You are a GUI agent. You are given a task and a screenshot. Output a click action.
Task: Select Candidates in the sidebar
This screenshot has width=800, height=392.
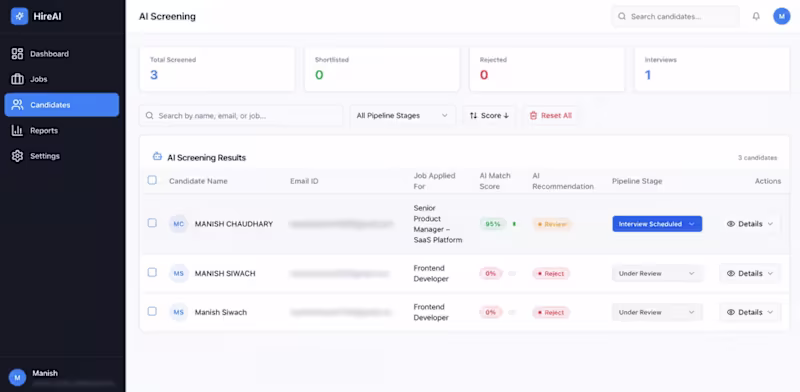tap(61, 105)
